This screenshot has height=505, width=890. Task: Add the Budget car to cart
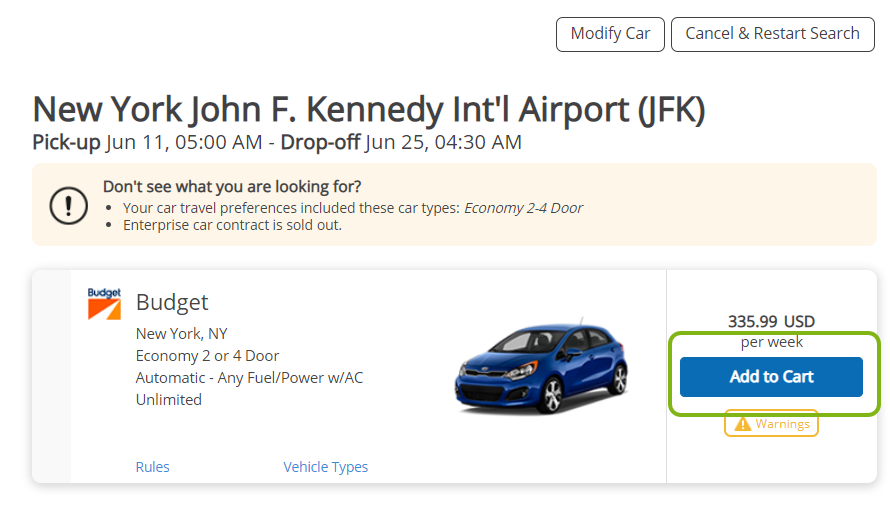point(771,377)
